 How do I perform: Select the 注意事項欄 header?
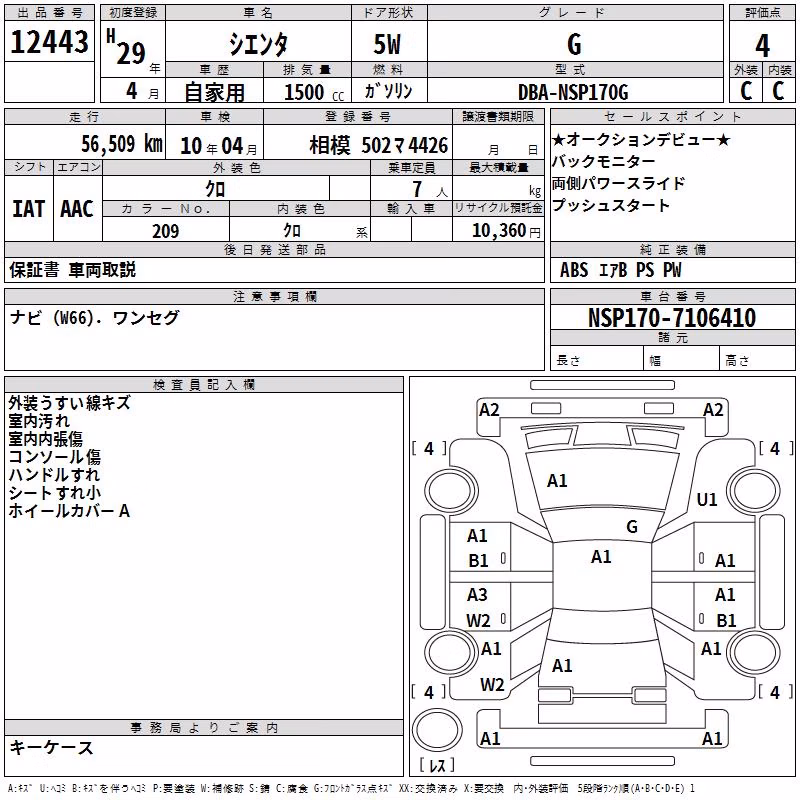274,296
